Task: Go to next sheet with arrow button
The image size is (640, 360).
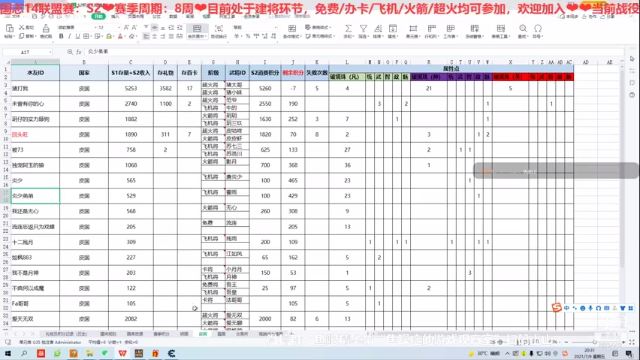Action: coord(24,334)
